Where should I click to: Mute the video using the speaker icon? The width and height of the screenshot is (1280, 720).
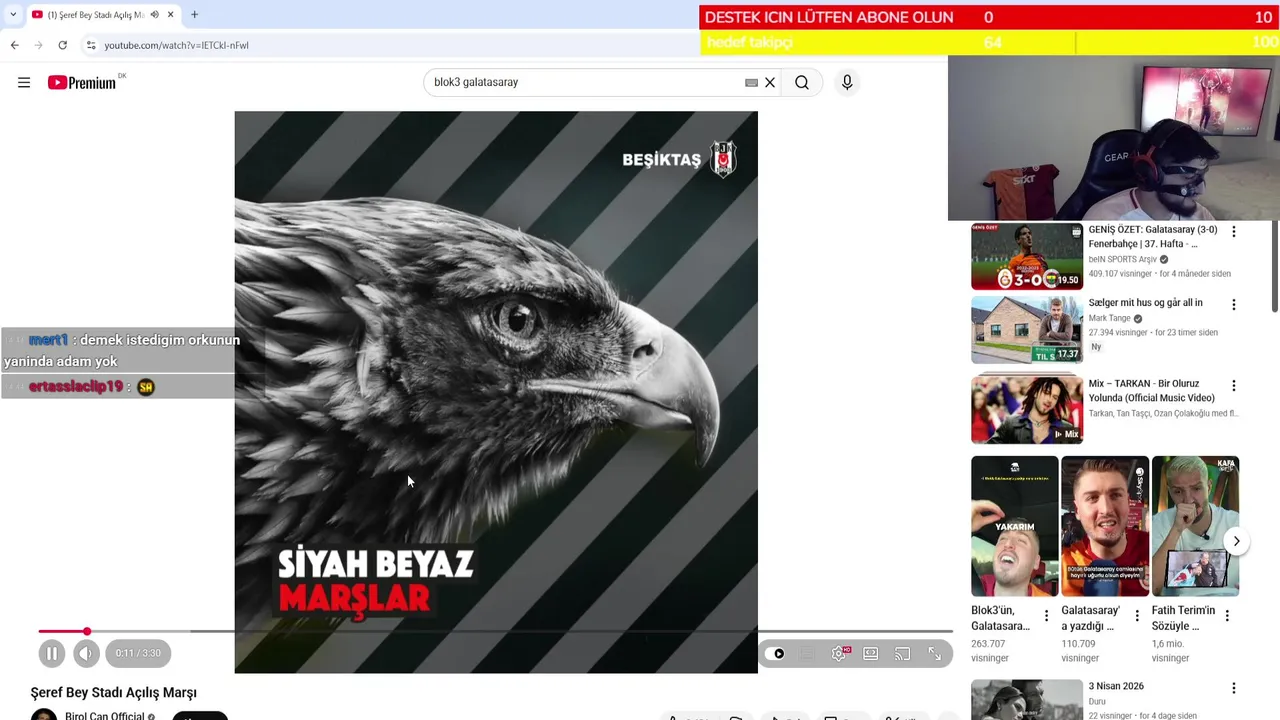86,654
